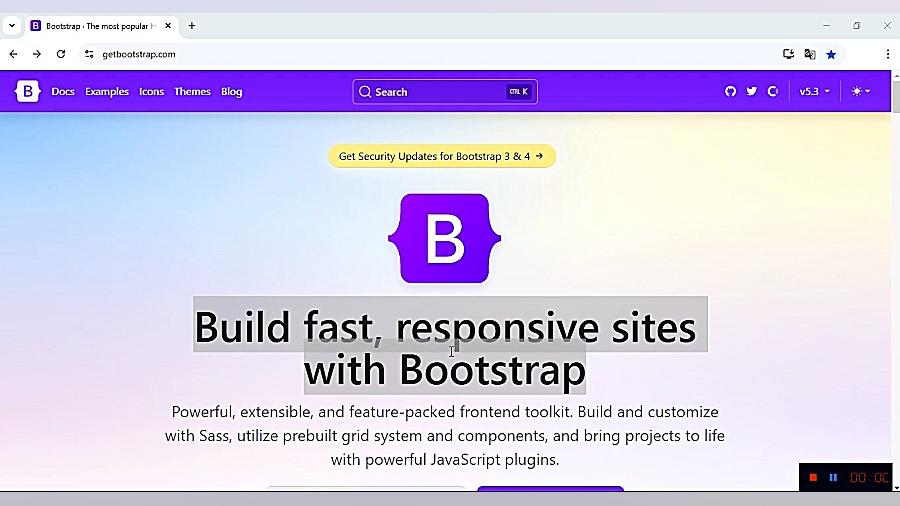Open the Docs navigation link
This screenshot has width=900, height=506.
coord(63,92)
